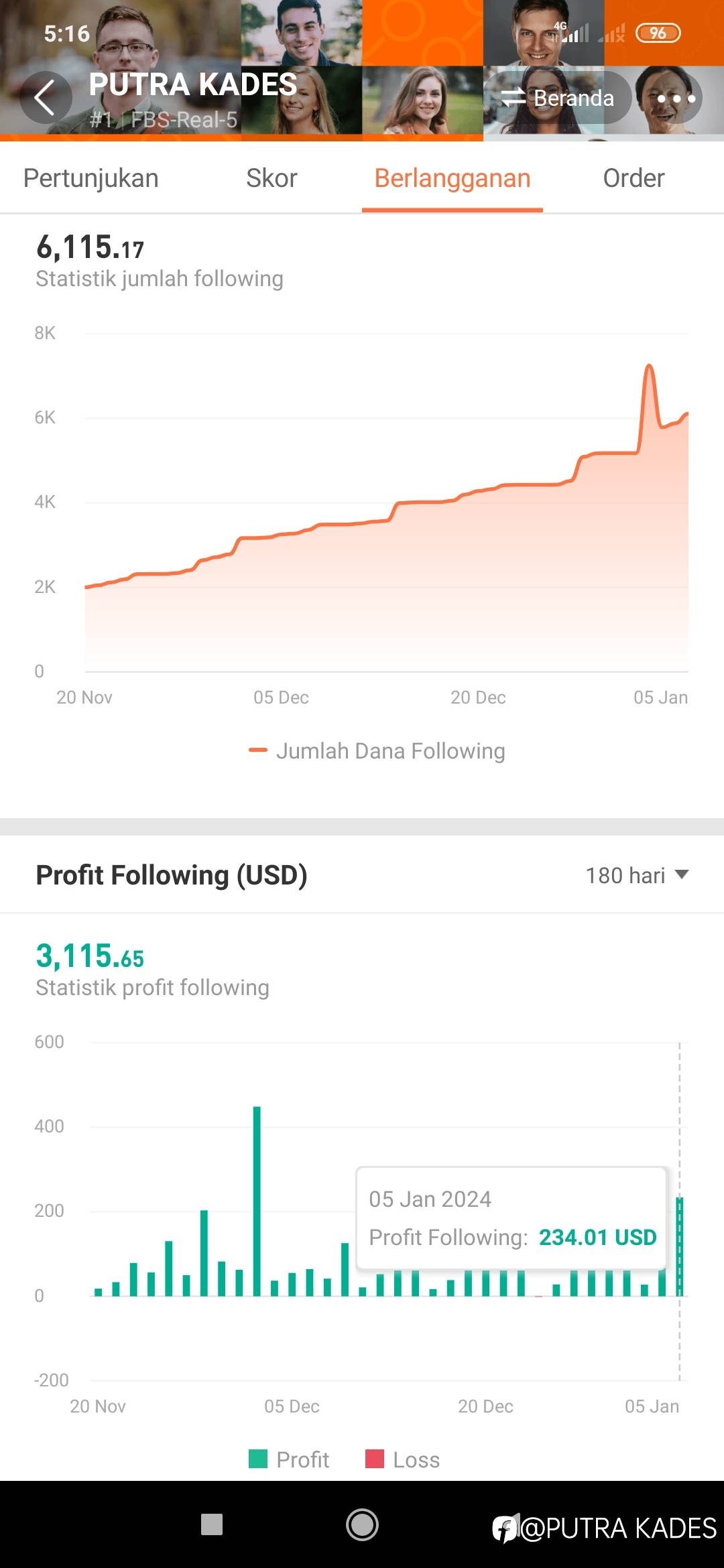The height and width of the screenshot is (1568, 724).
Task: Switch to the Skor tab
Action: point(271,178)
